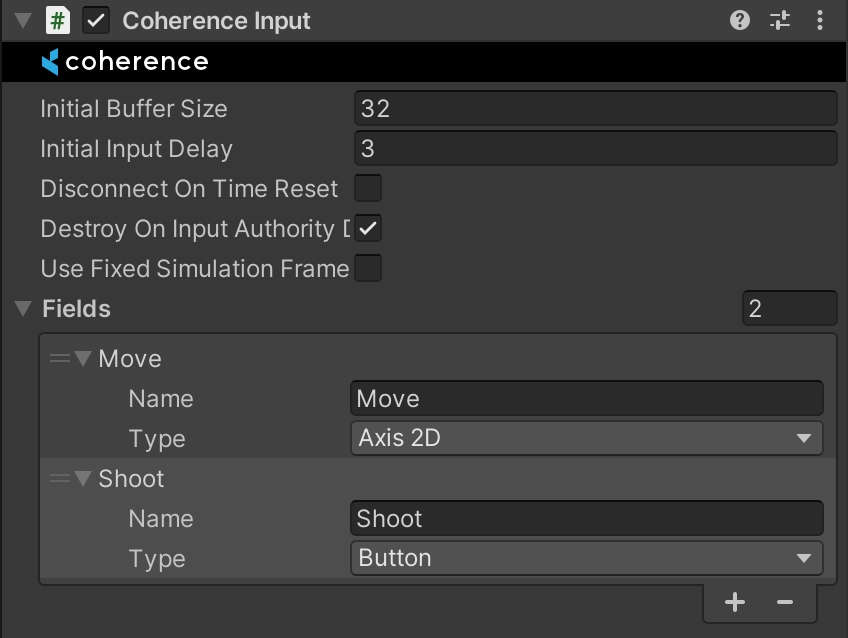Grab the Shoot field reorder handle
The height and width of the screenshot is (638, 848).
click(x=59, y=479)
